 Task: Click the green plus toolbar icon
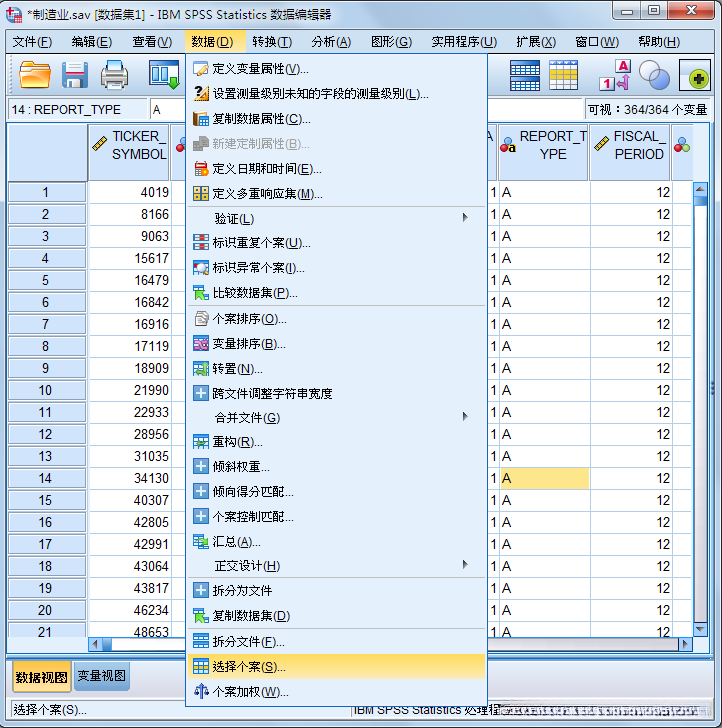(x=695, y=75)
